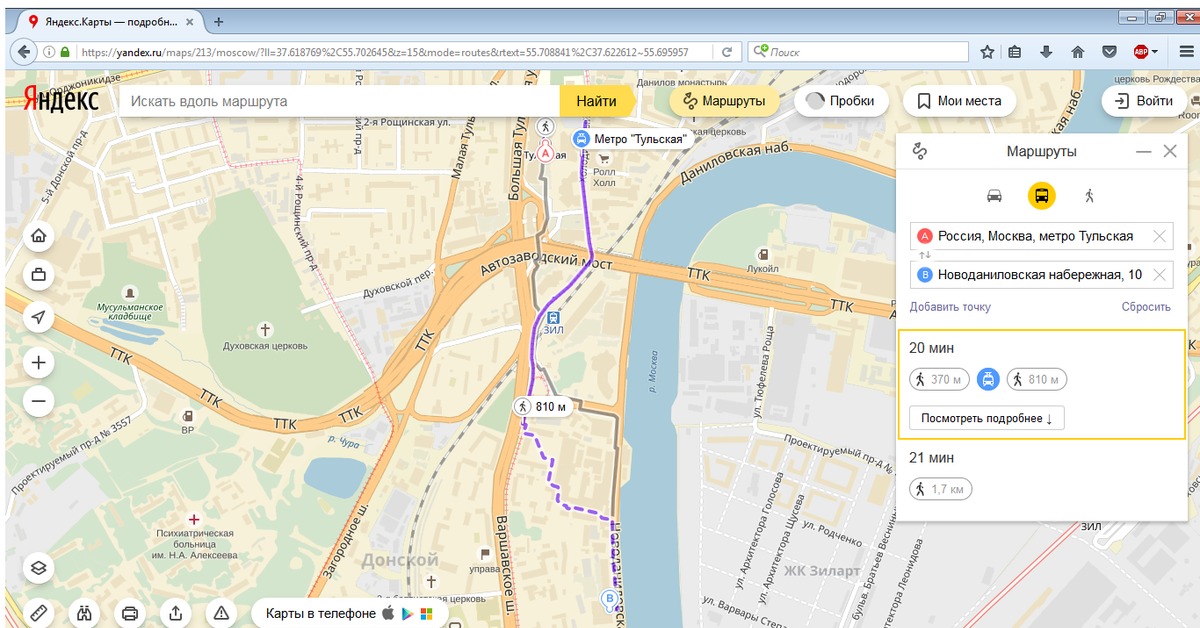The image size is (1200, 628).
Task: Click the Home place icon on left sidebar
Action: (x=39, y=236)
